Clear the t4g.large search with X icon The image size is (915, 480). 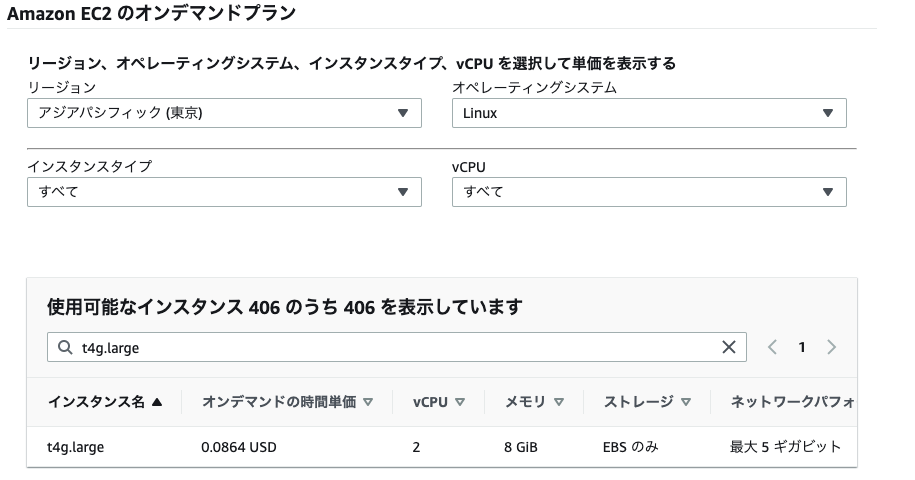[728, 347]
